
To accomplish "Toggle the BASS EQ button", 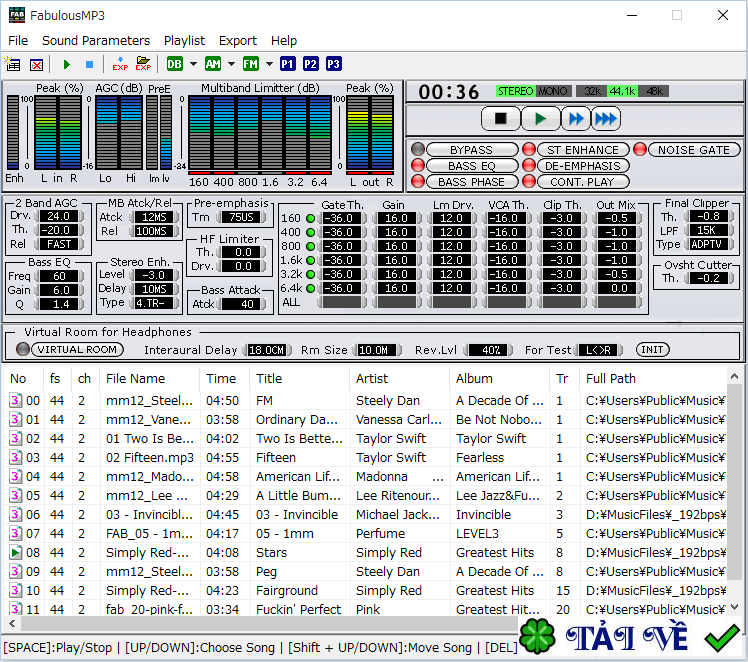I will tap(471, 166).
